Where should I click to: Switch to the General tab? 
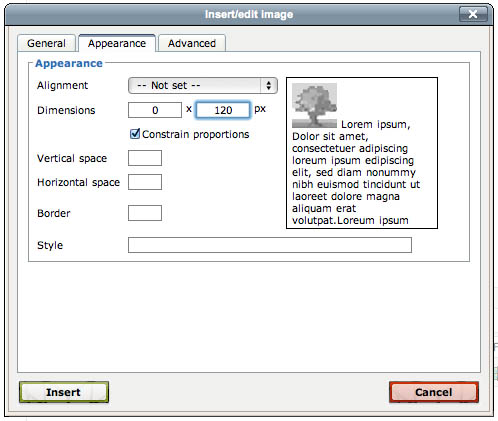46,43
